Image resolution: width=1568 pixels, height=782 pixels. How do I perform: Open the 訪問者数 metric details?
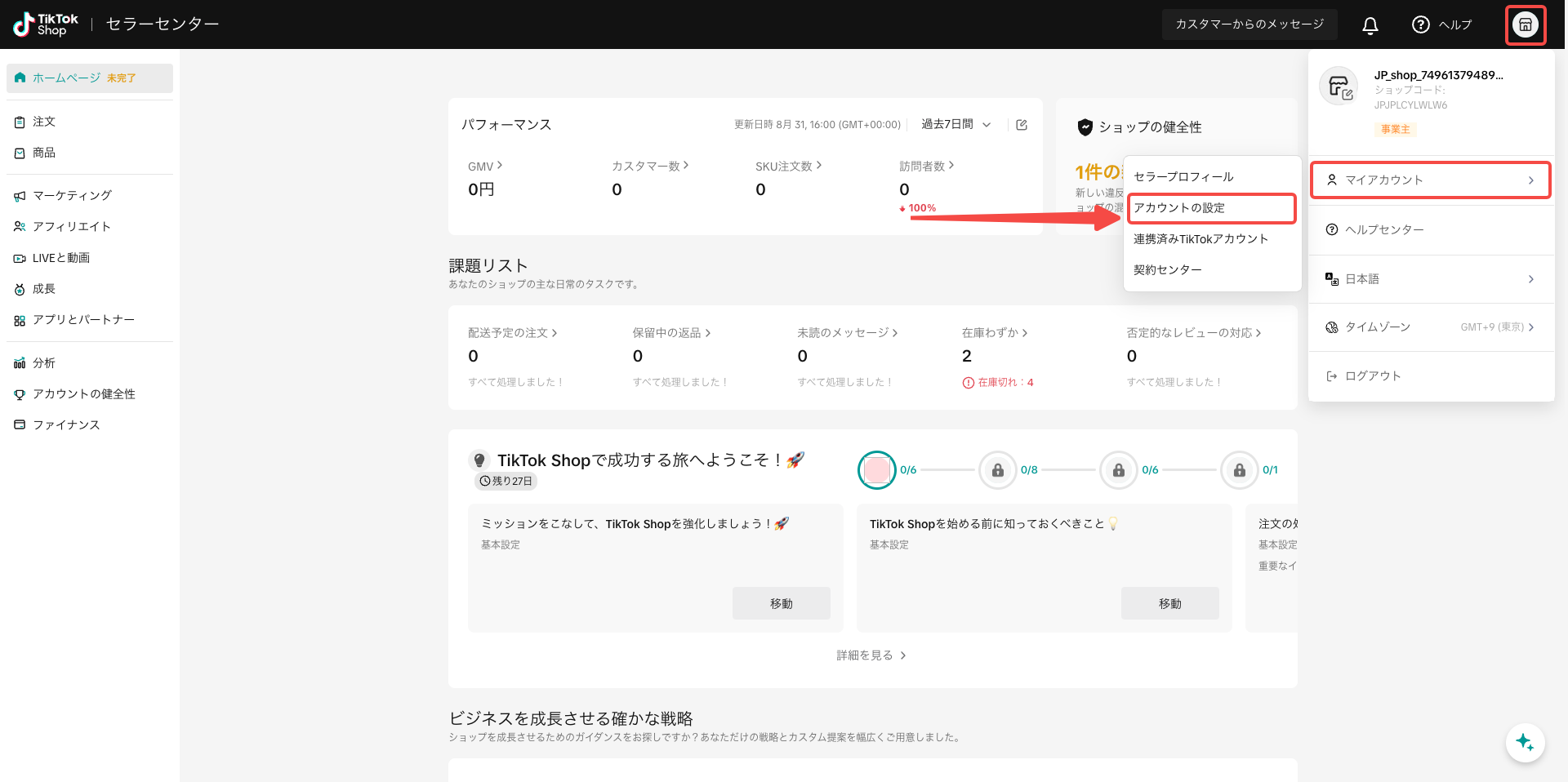(927, 166)
